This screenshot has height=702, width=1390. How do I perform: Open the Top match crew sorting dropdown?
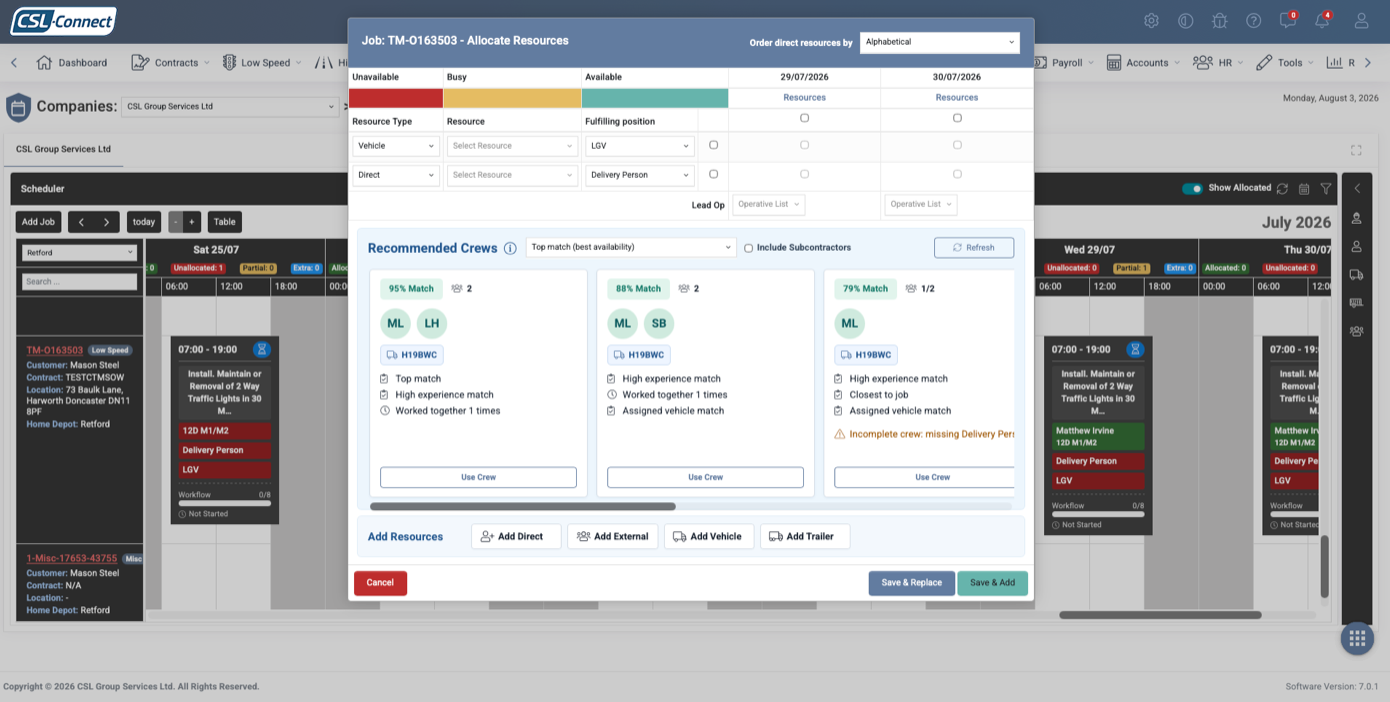point(631,247)
